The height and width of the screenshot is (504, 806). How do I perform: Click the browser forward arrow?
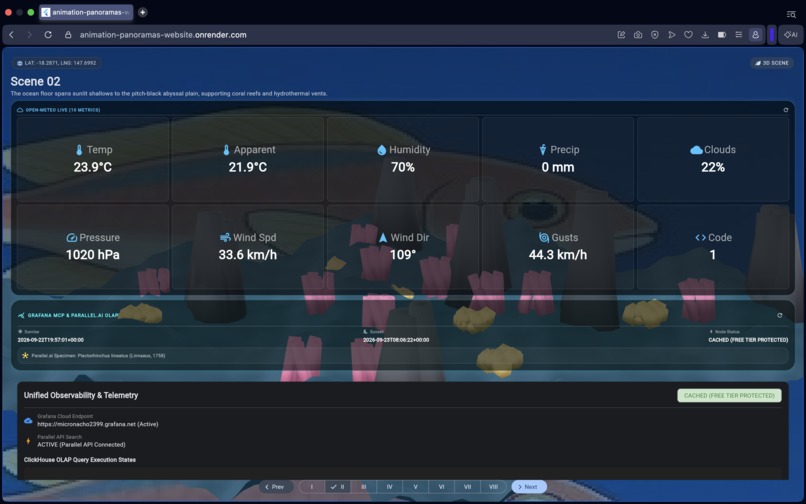coord(29,35)
